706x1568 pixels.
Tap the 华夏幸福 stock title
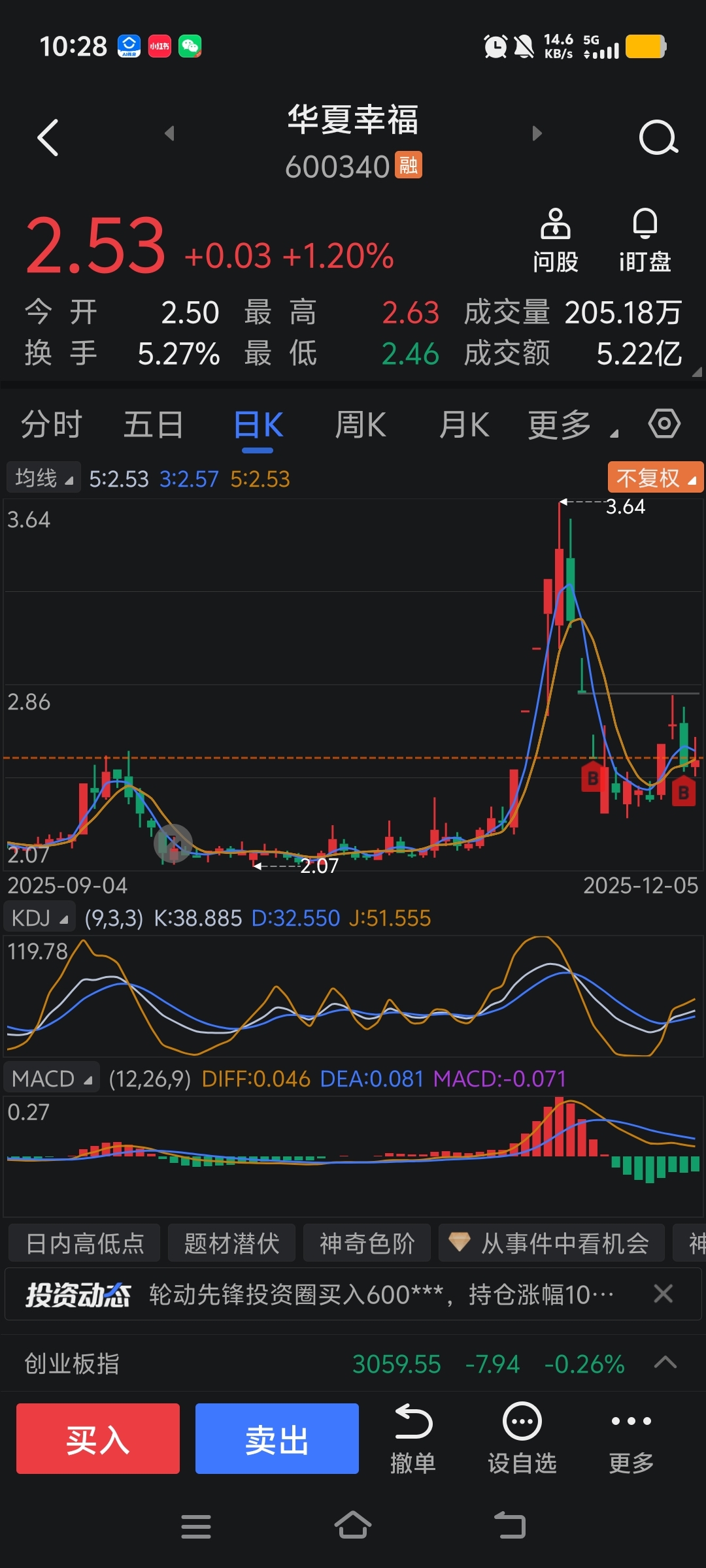pyautogui.click(x=353, y=120)
